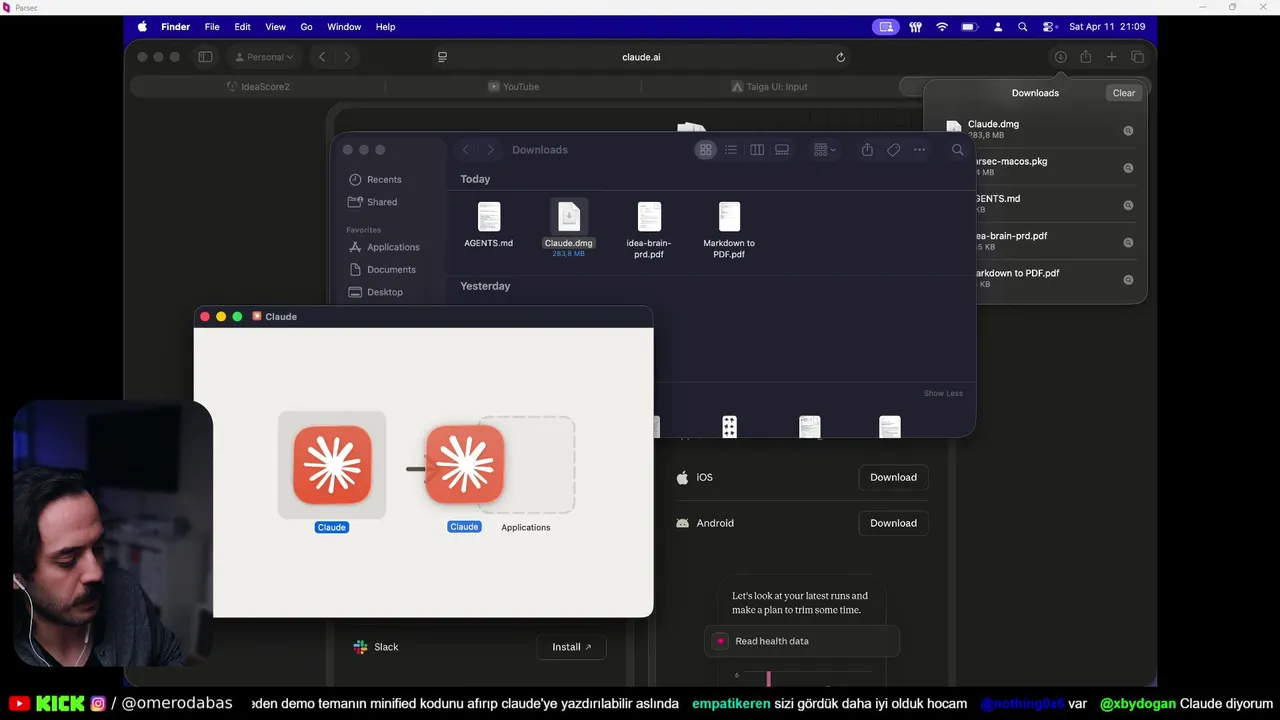Click Finder share icon
This screenshot has width=1280, height=720.
[x=867, y=150]
